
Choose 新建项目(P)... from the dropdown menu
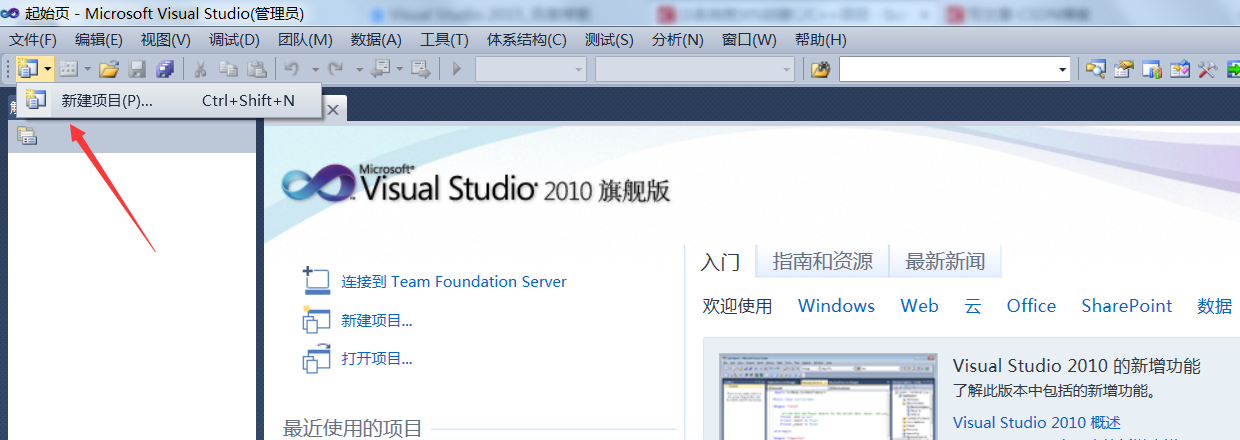click(169, 100)
